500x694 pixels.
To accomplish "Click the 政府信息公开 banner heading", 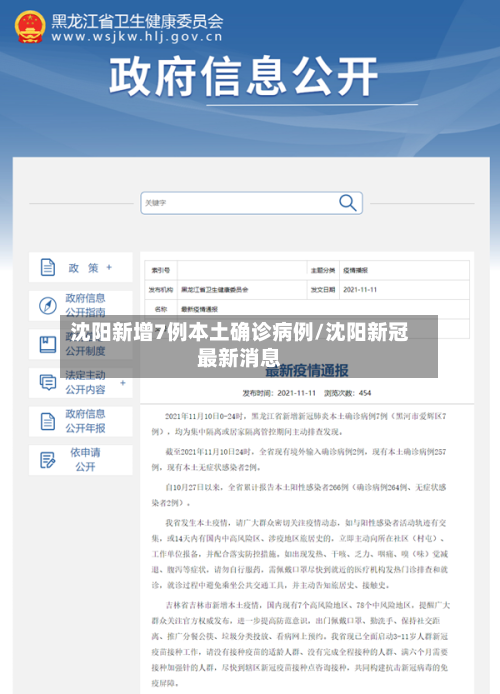I will (243, 77).
